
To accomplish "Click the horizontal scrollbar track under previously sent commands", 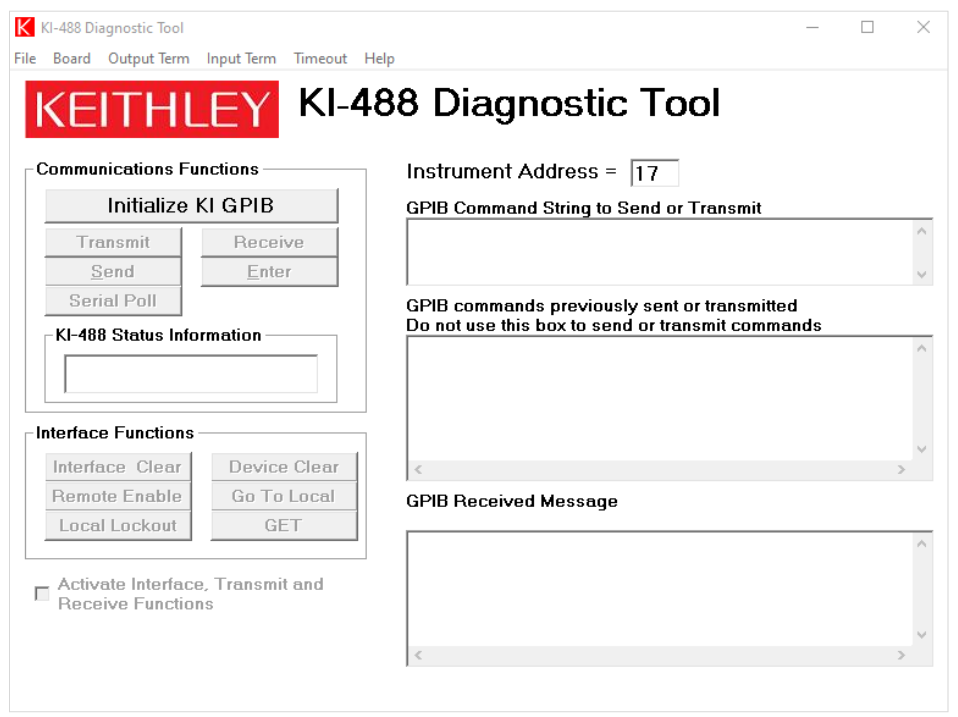I will point(658,470).
